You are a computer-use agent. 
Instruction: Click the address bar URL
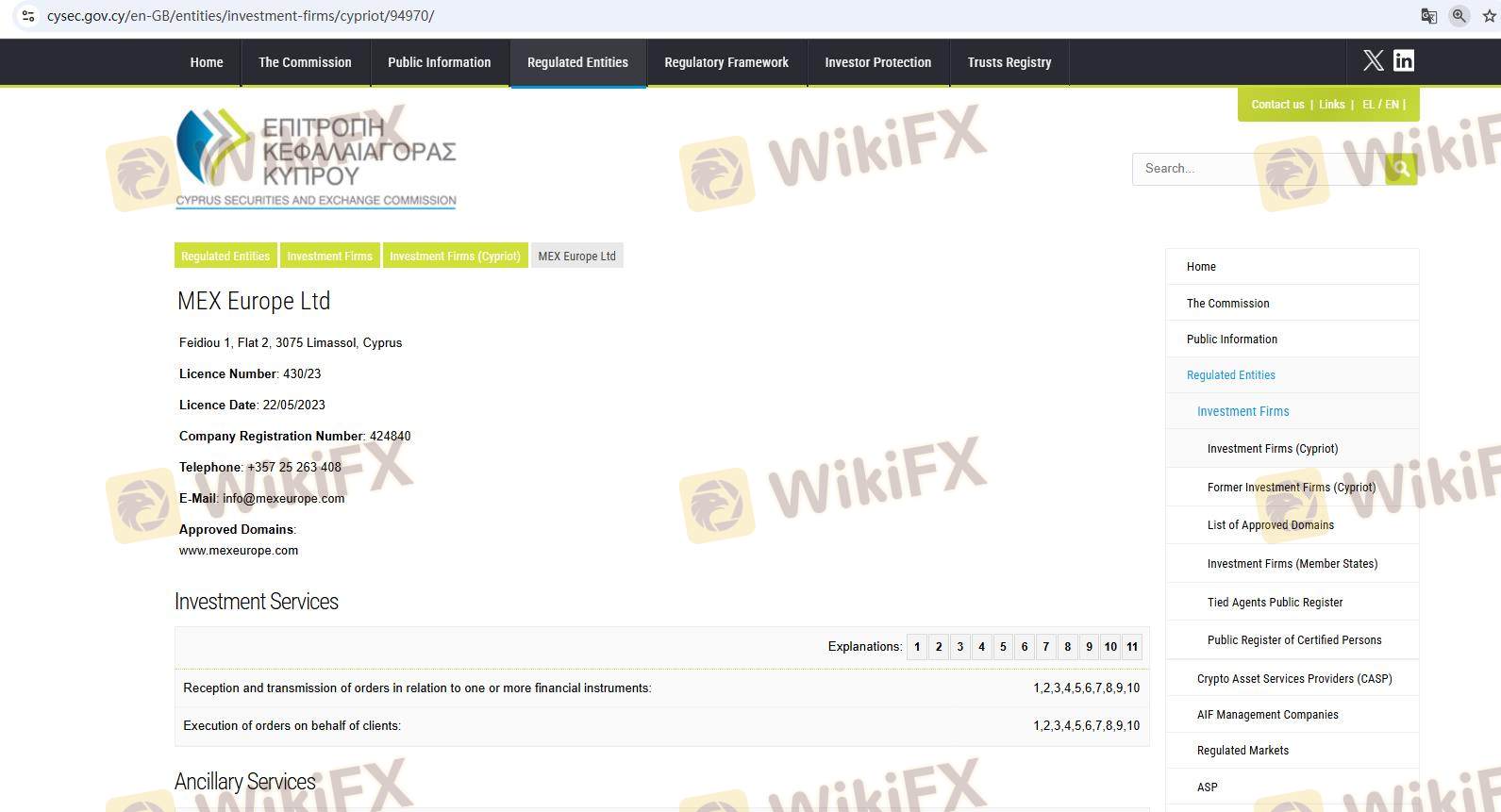click(x=241, y=16)
